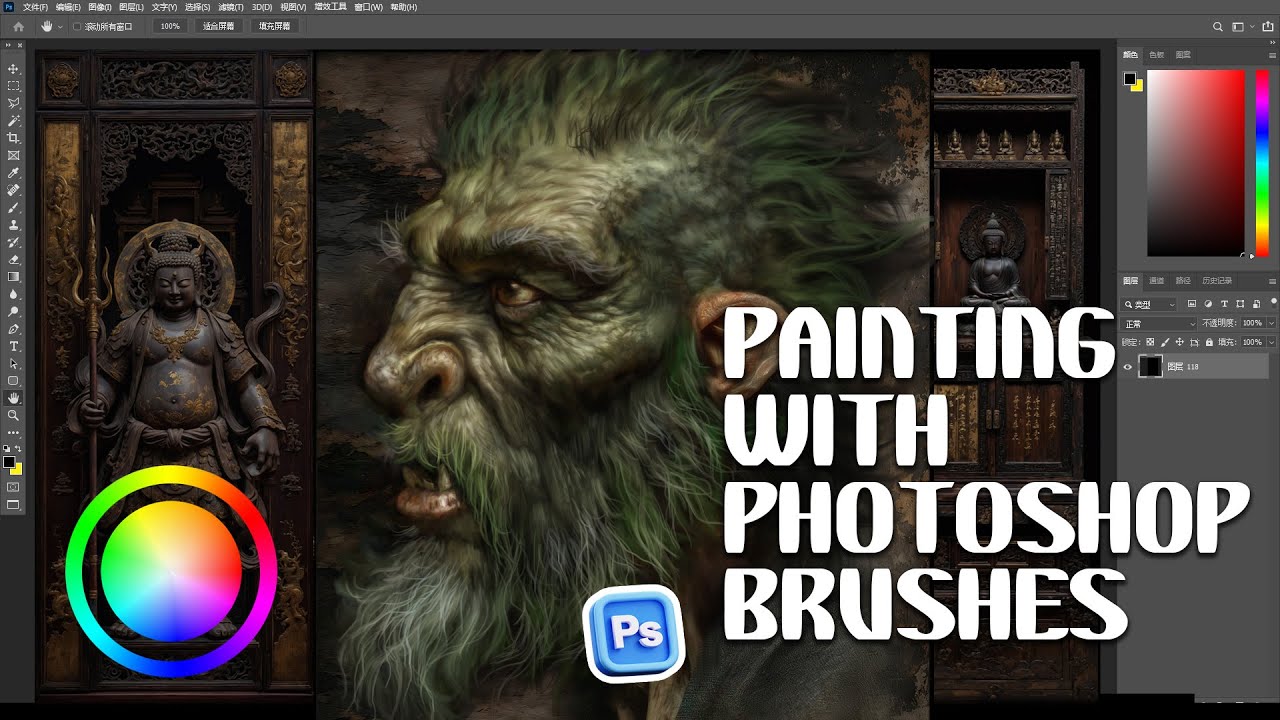Viewport: 1280px width, 720px height.
Task: Switch to the 历史记录 tab
Action: pyautogui.click(x=1215, y=281)
